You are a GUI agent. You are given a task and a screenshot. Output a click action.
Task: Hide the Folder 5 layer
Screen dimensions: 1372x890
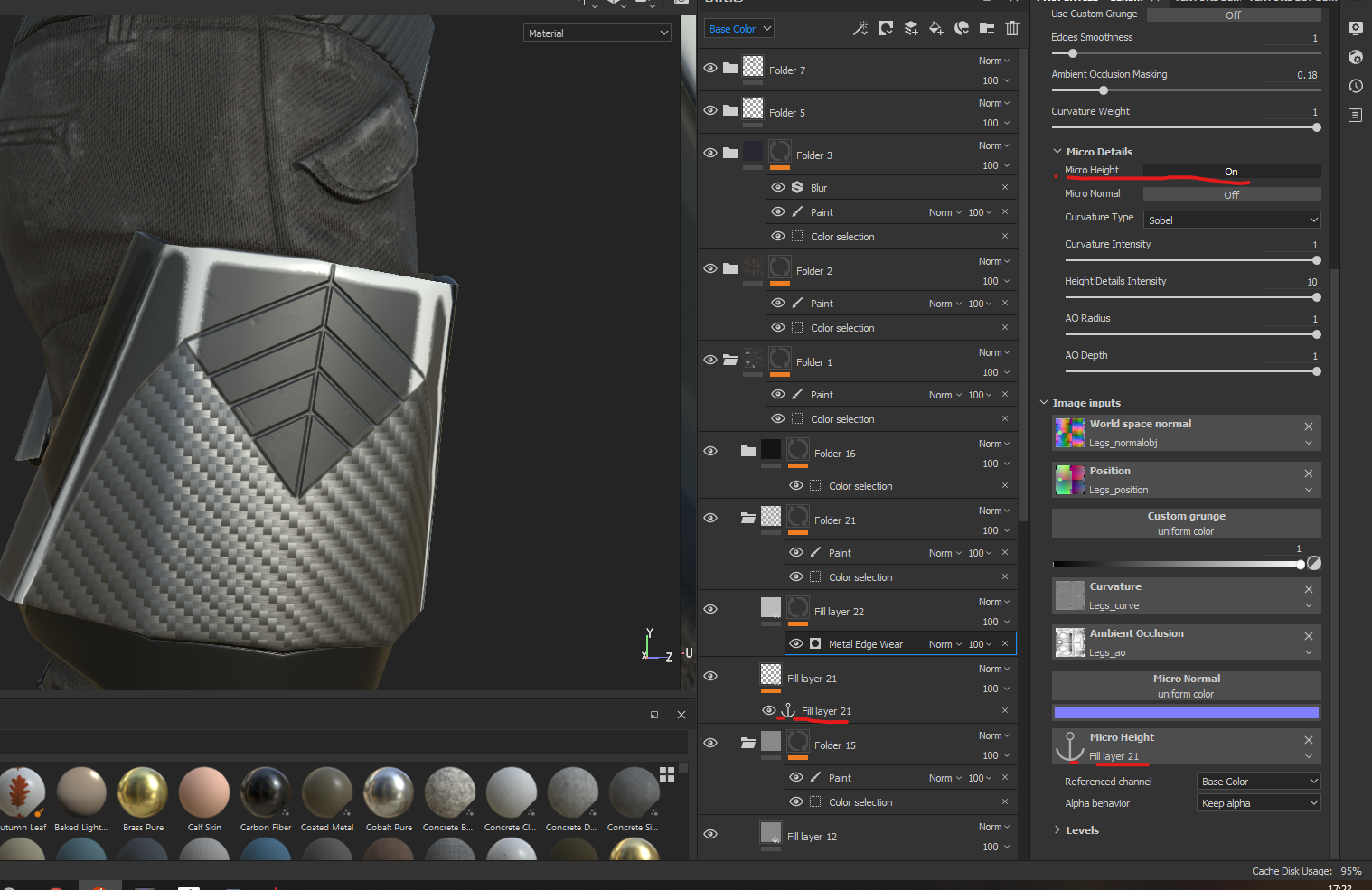point(710,110)
